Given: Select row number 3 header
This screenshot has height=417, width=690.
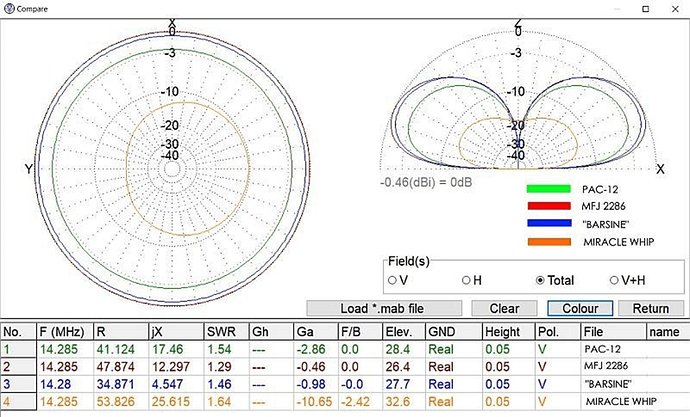Looking at the screenshot, I should pos(18,384).
